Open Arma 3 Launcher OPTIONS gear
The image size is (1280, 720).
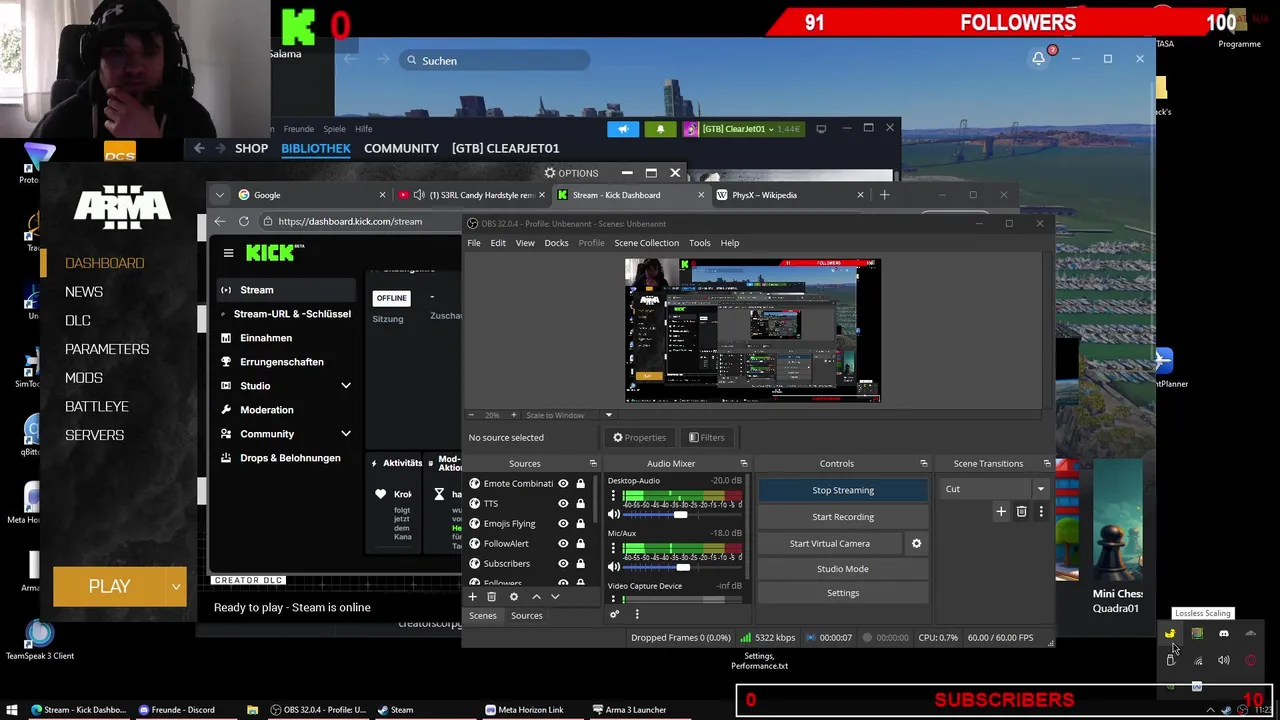point(571,173)
